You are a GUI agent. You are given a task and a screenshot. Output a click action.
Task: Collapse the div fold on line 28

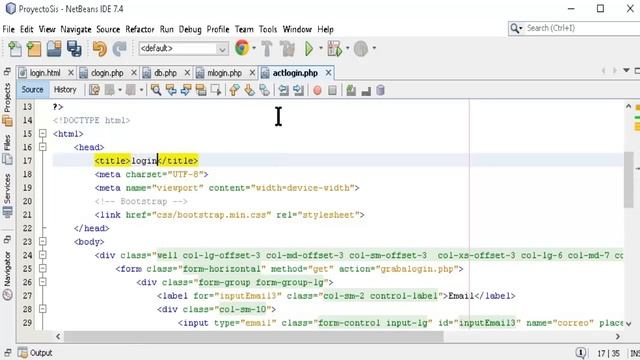(42, 309)
